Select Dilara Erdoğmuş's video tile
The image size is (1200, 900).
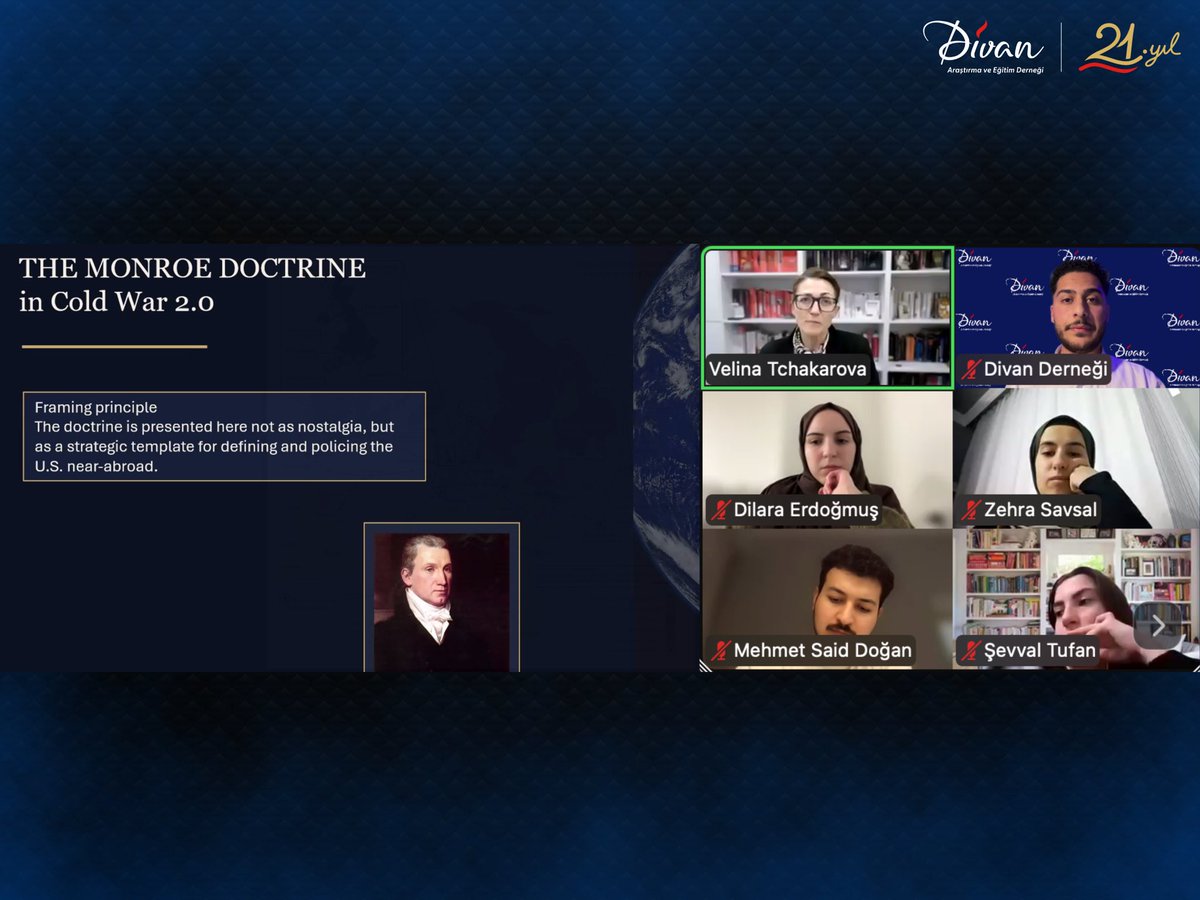(828, 459)
